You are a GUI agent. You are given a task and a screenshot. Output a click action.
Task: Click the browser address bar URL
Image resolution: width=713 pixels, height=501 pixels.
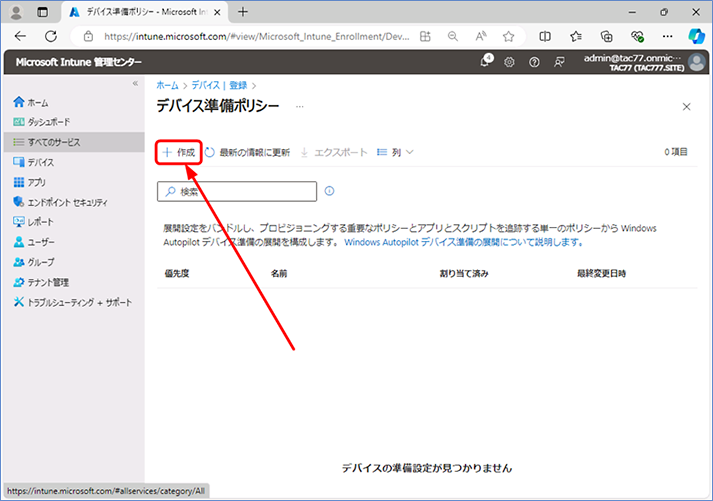coord(256,37)
